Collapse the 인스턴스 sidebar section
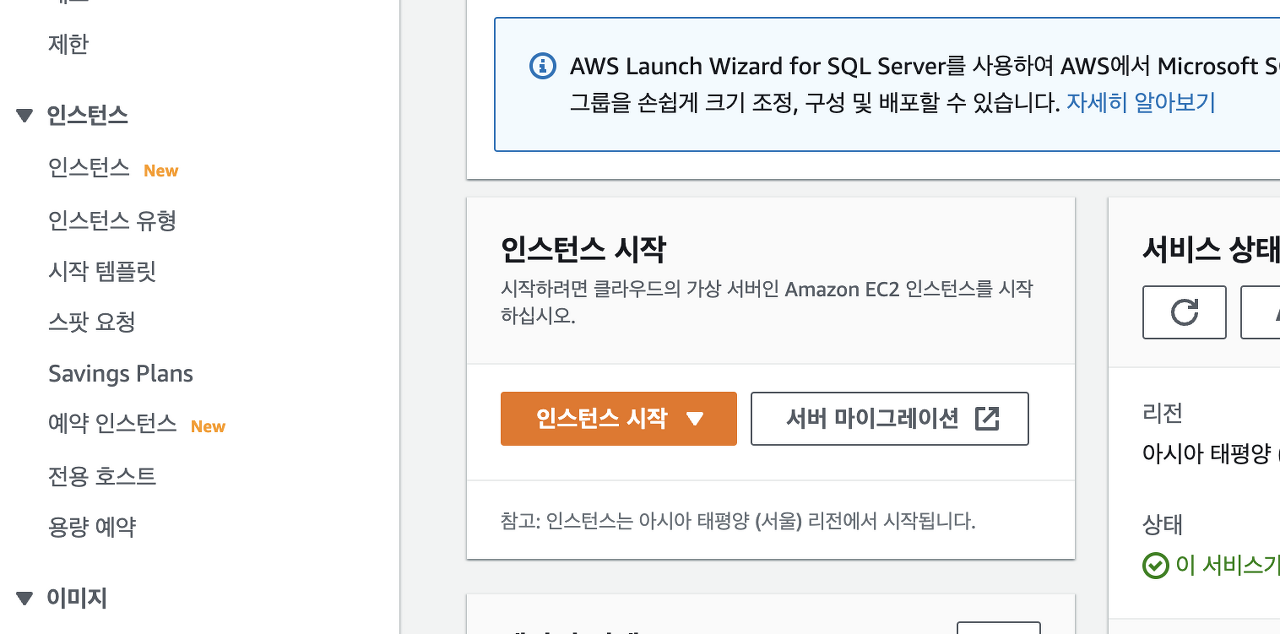The width and height of the screenshot is (1280, 634). (x=26, y=115)
